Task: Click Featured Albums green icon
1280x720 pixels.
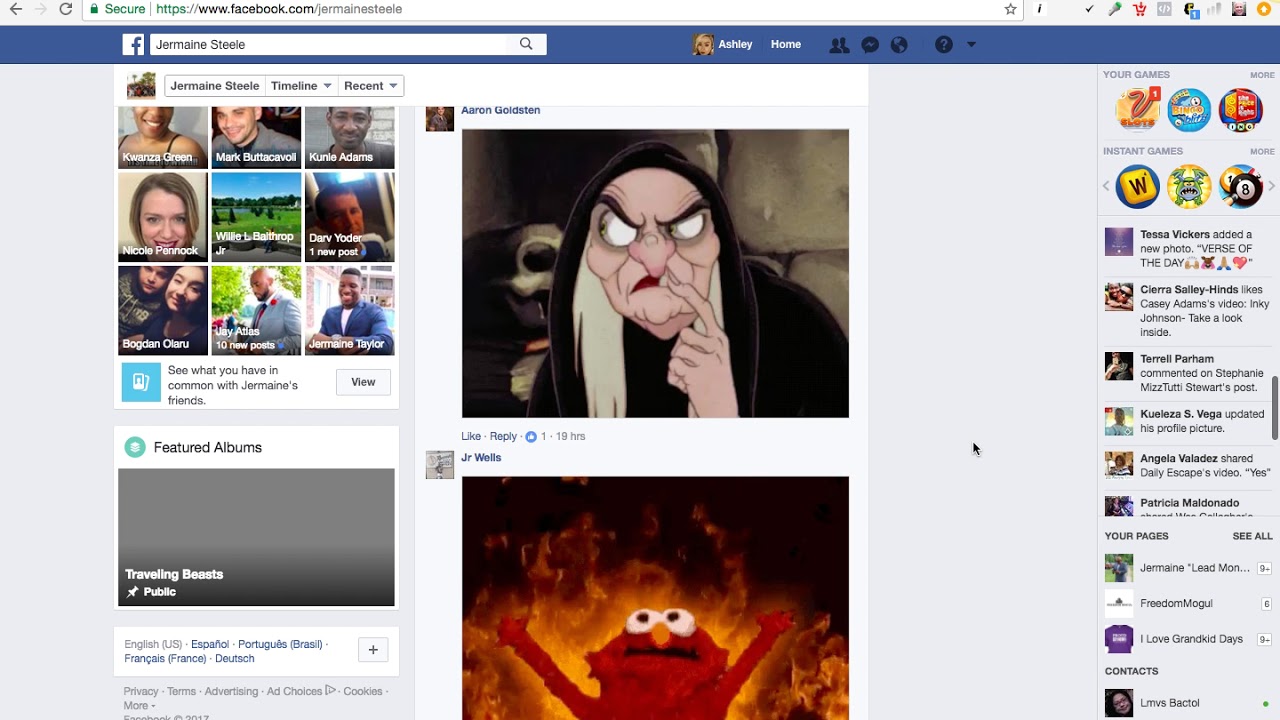Action: tap(135, 447)
